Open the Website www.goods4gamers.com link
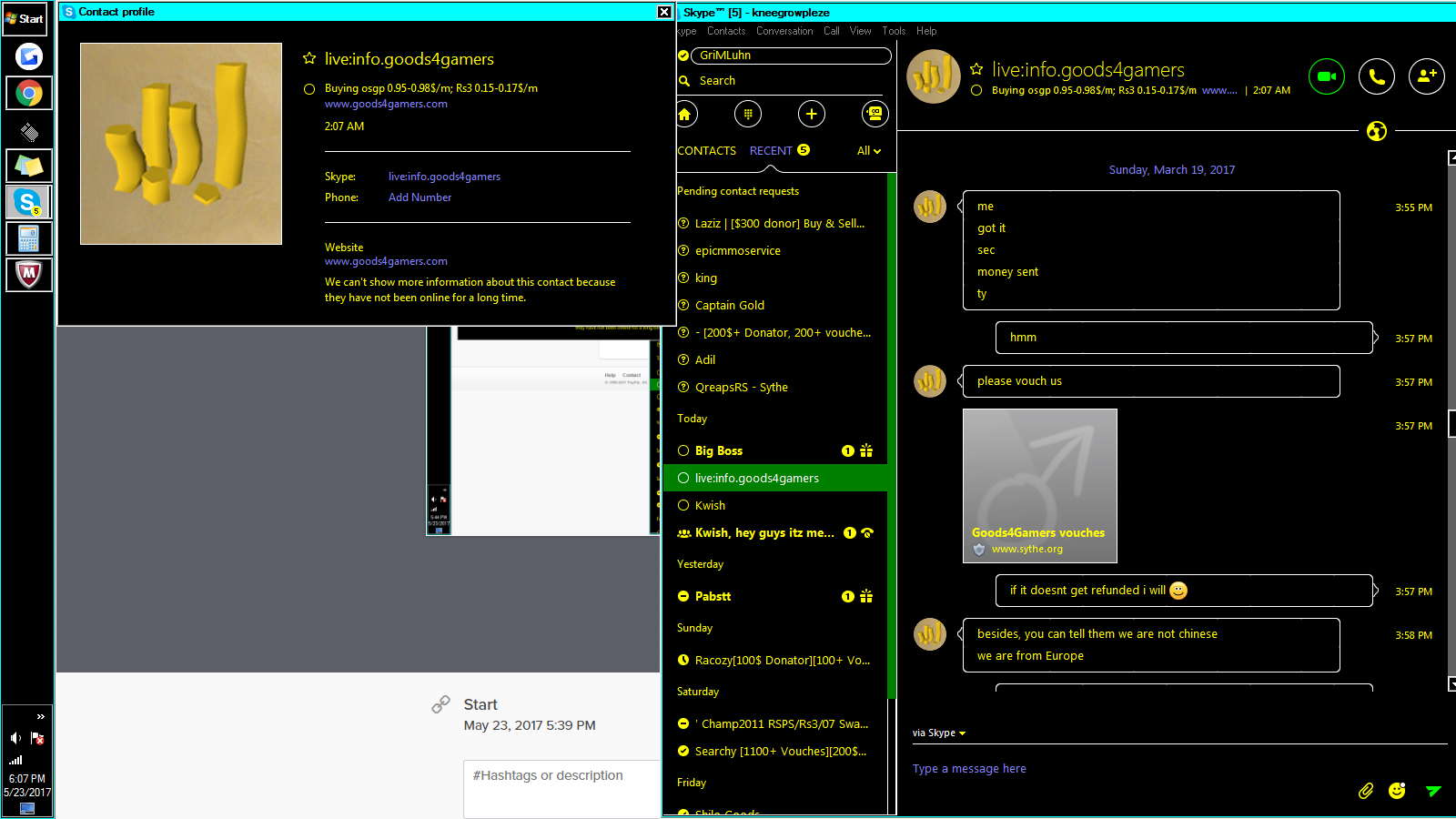This screenshot has height=819, width=1456. [386, 261]
